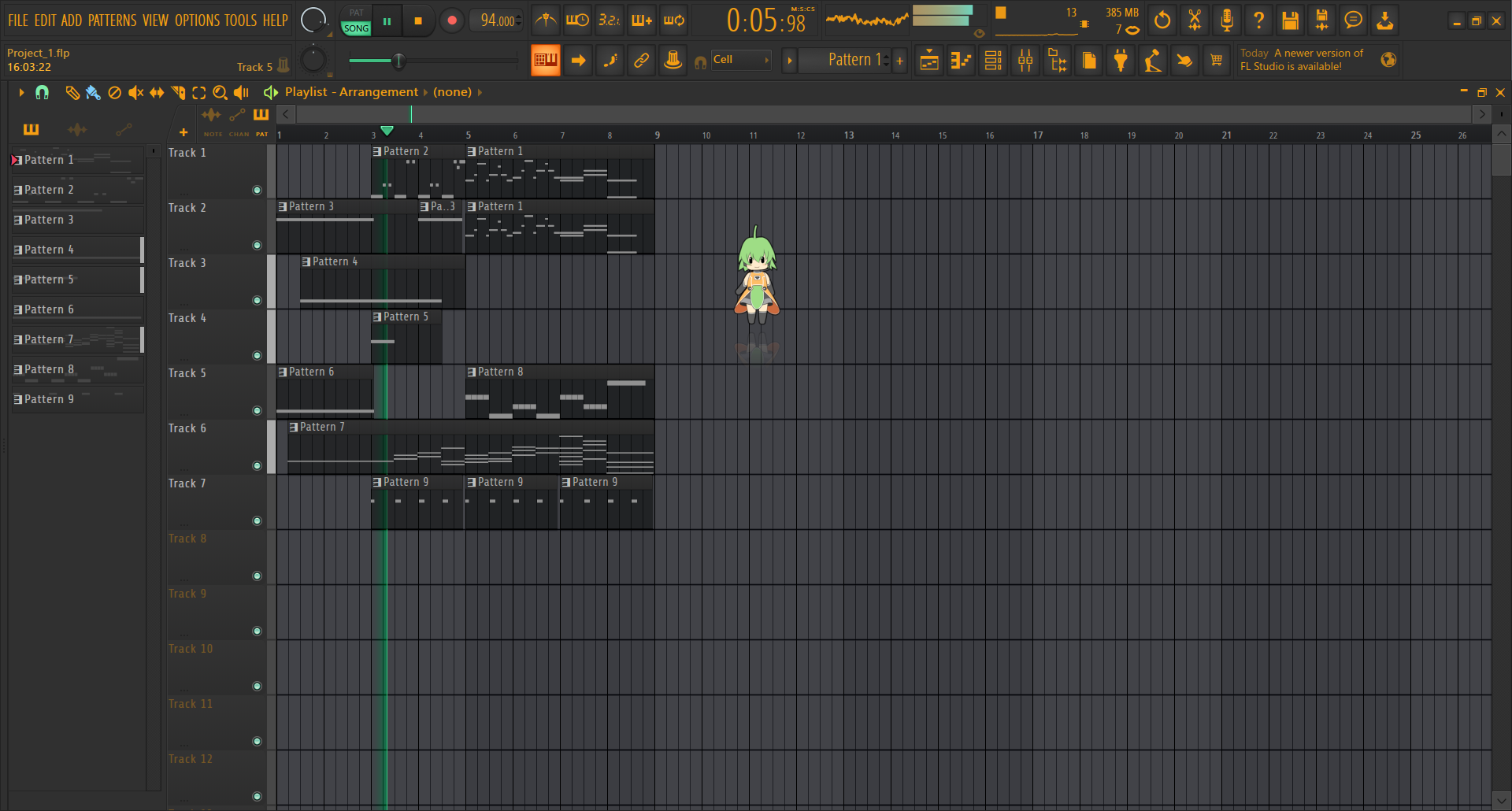
Task: Select the playlist Zoom tool
Action: tap(220, 93)
